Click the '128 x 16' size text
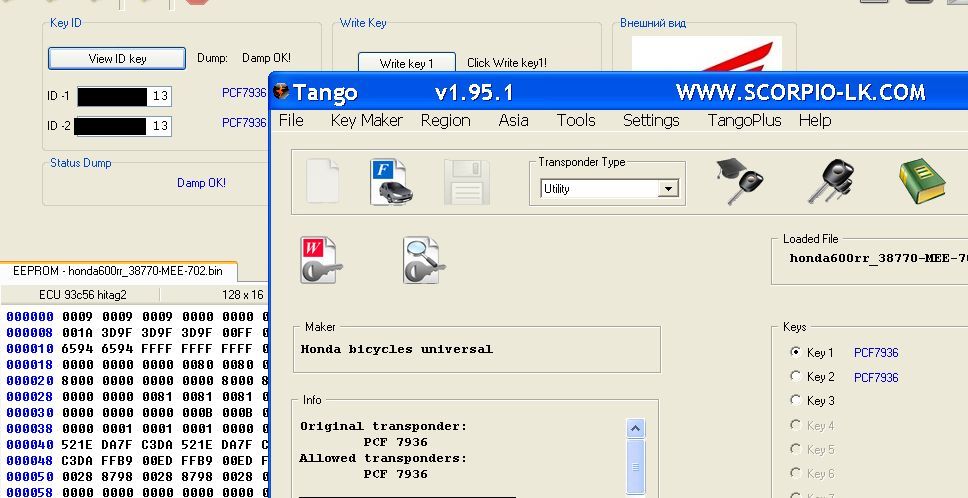The height and width of the screenshot is (498, 968). click(x=243, y=295)
